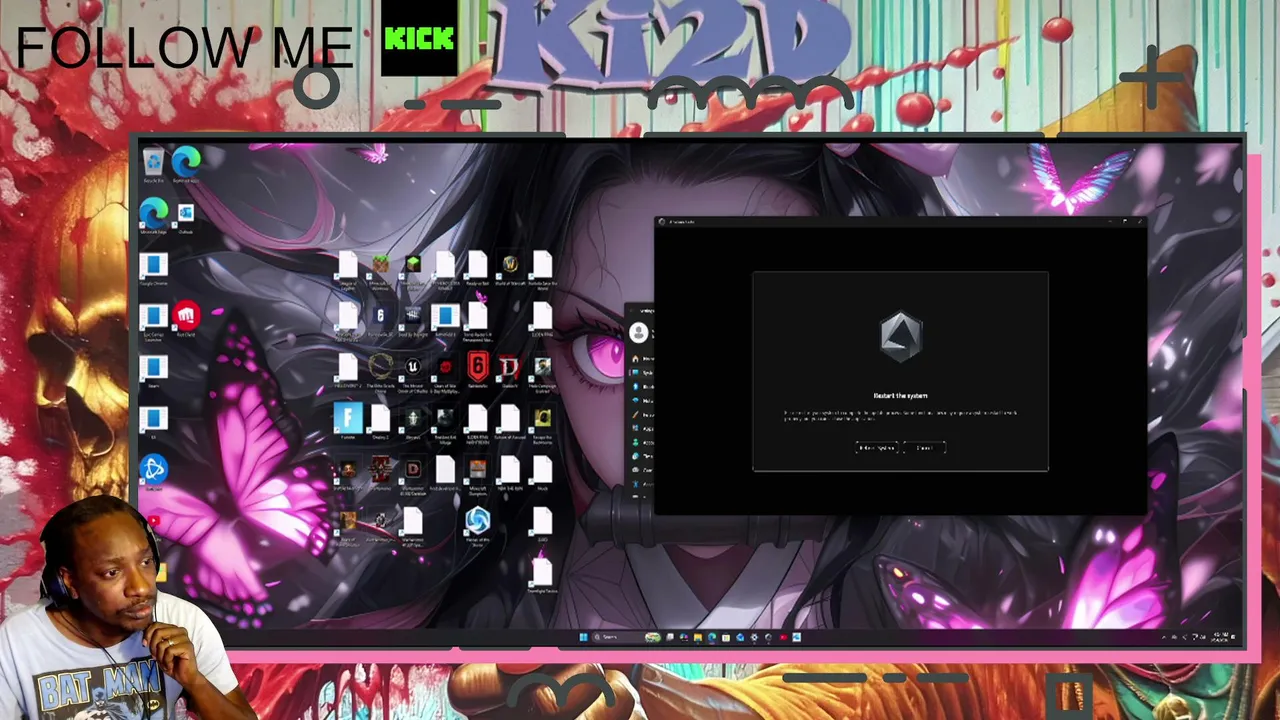Open the Dead by Daylight shortcut
This screenshot has width=1280, height=720.
[412, 320]
